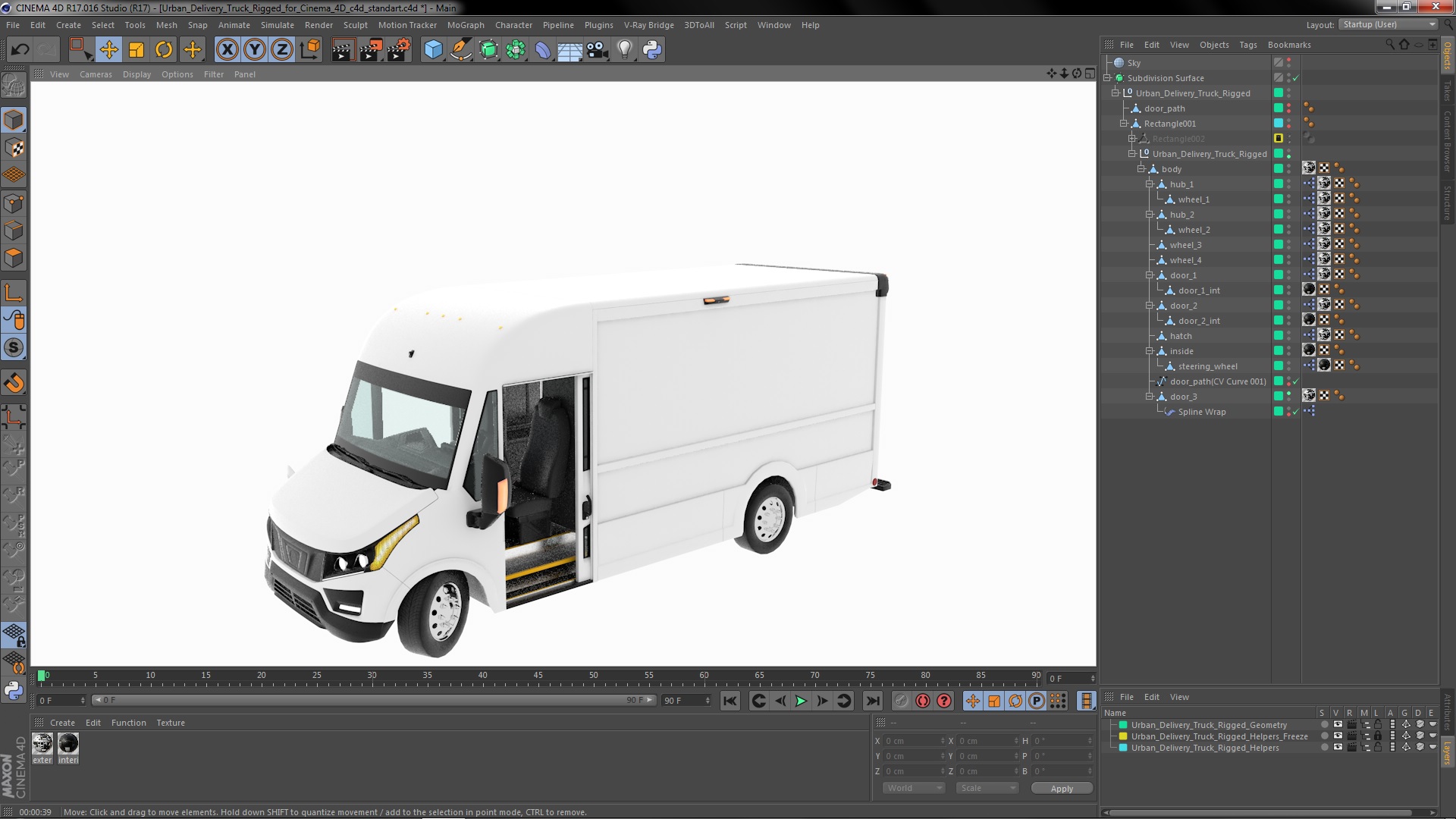The width and height of the screenshot is (1456, 819).
Task: Open Edit Render Settings icon
Action: [x=399, y=50]
